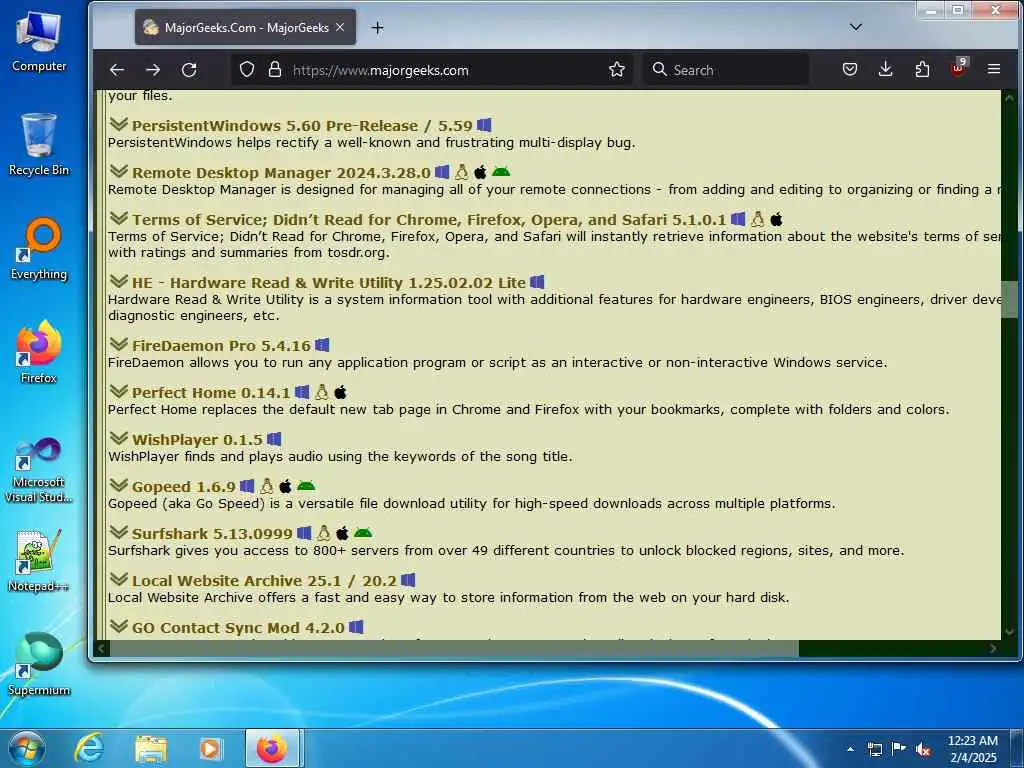Click Apple icon beside Terms of Service title

[x=776, y=219]
